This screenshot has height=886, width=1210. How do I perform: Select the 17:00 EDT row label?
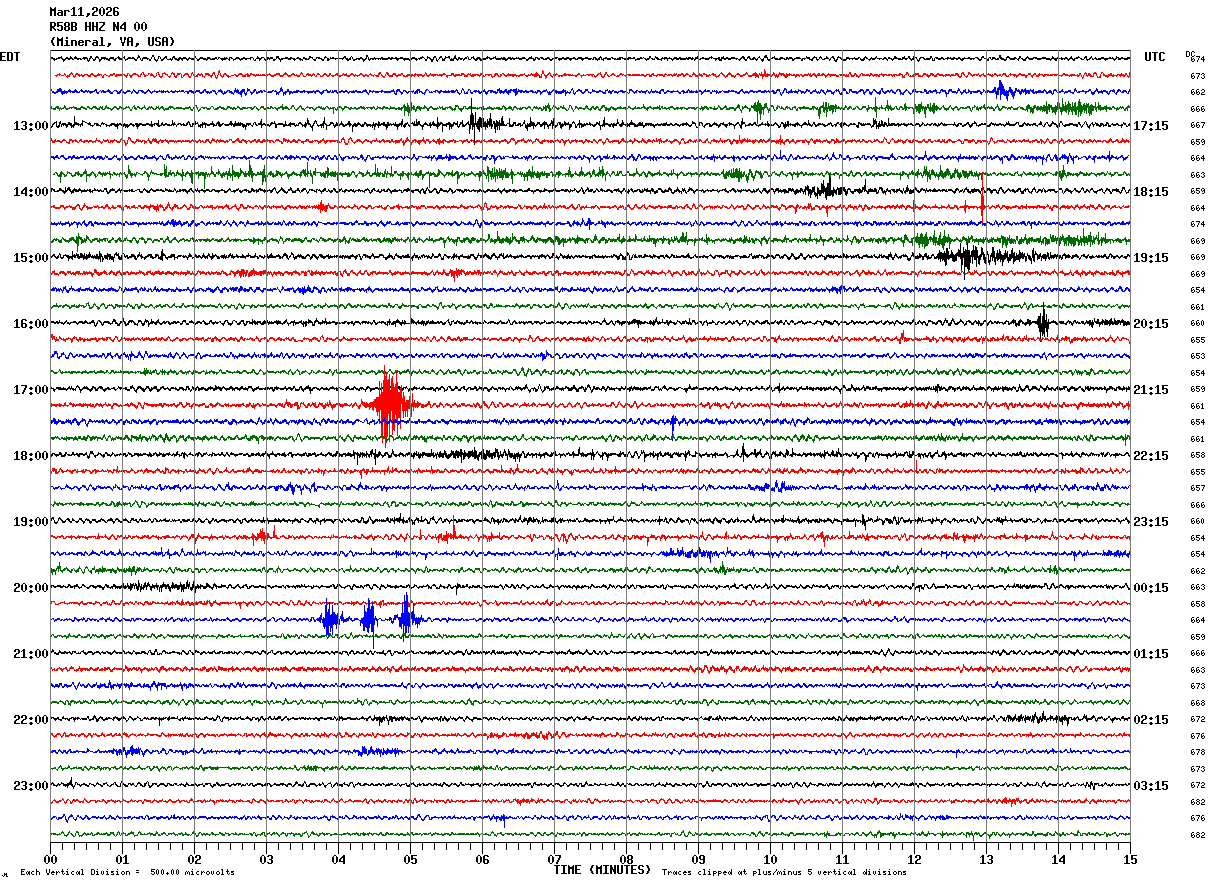(30, 390)
